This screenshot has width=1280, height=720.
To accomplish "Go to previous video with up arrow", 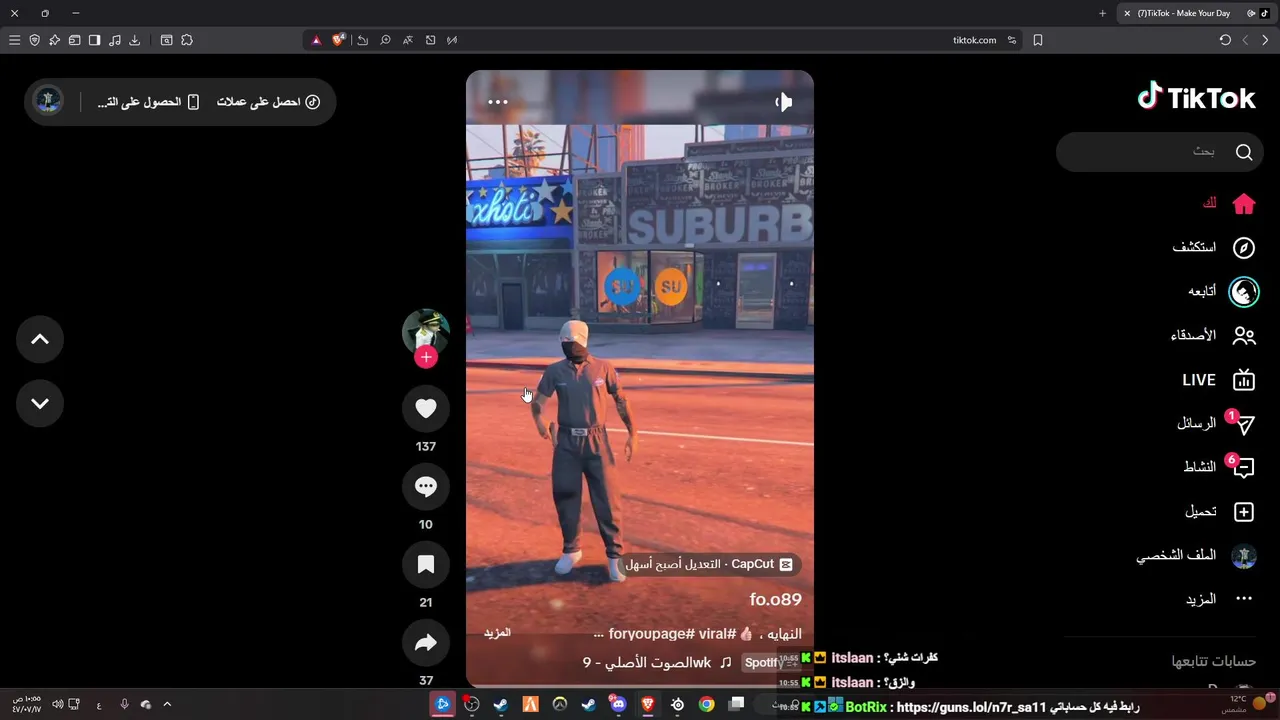I will (40, 339).
